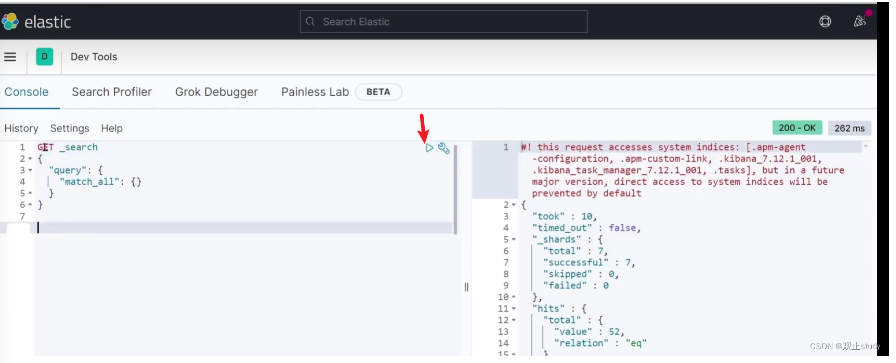
Task: Click the 200 - OK status badge
Action: click(x=797, y=128)
